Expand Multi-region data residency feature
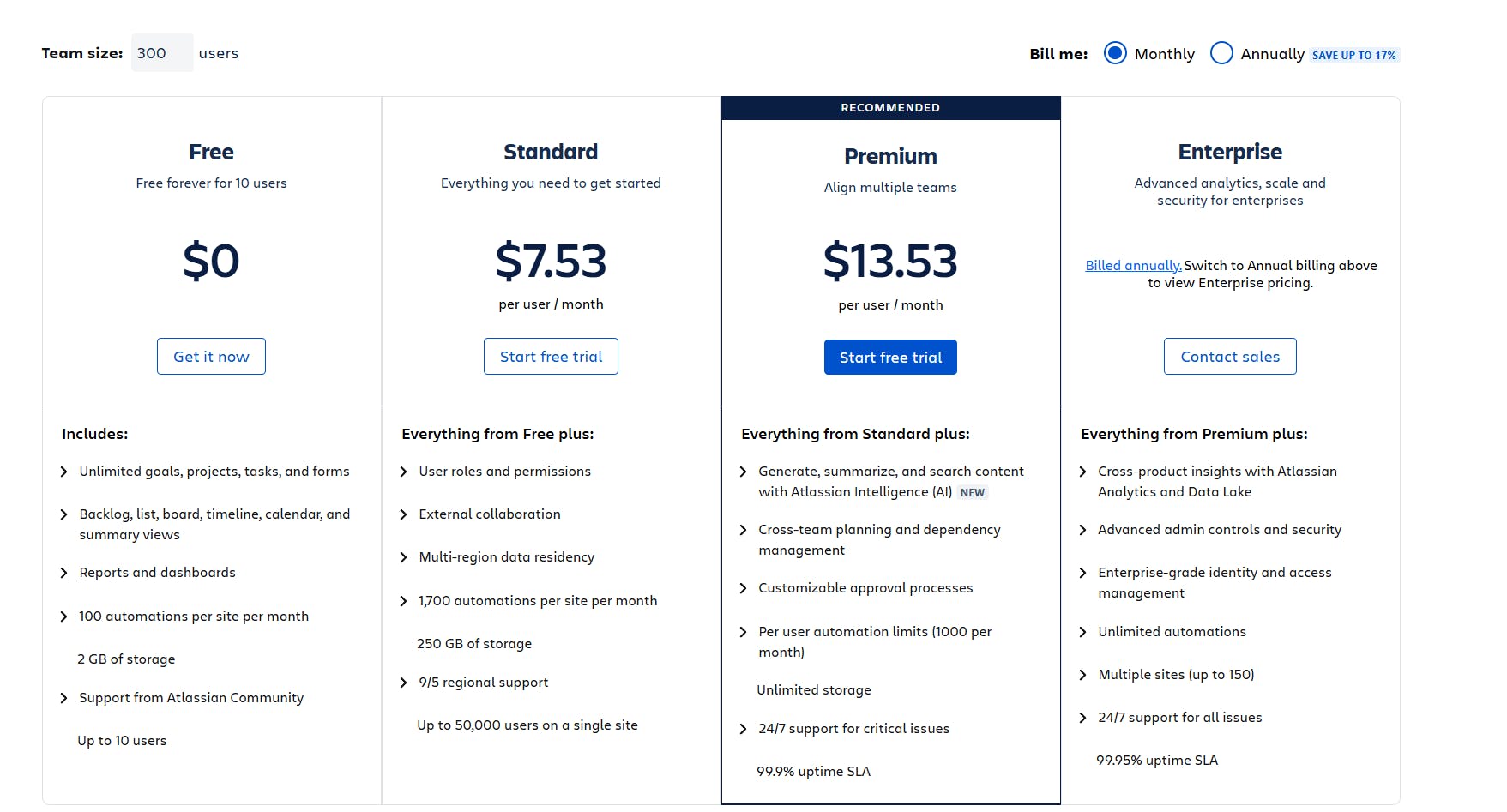This screenshot has width=1507, height=812. coord(403,556)
